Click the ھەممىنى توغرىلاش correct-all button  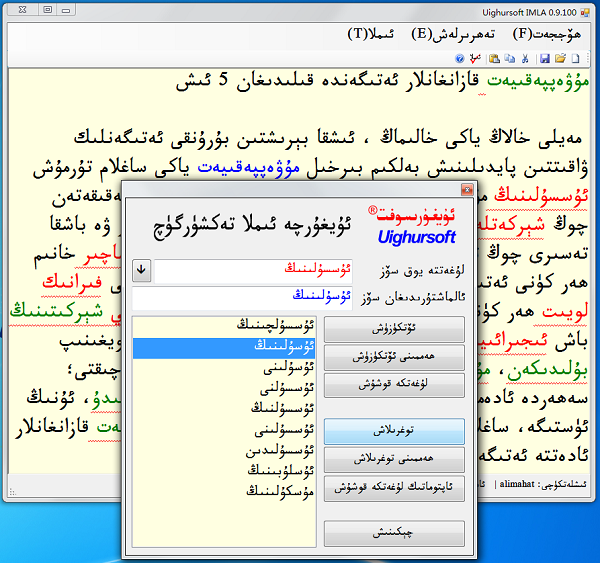(x=394, y=459)
